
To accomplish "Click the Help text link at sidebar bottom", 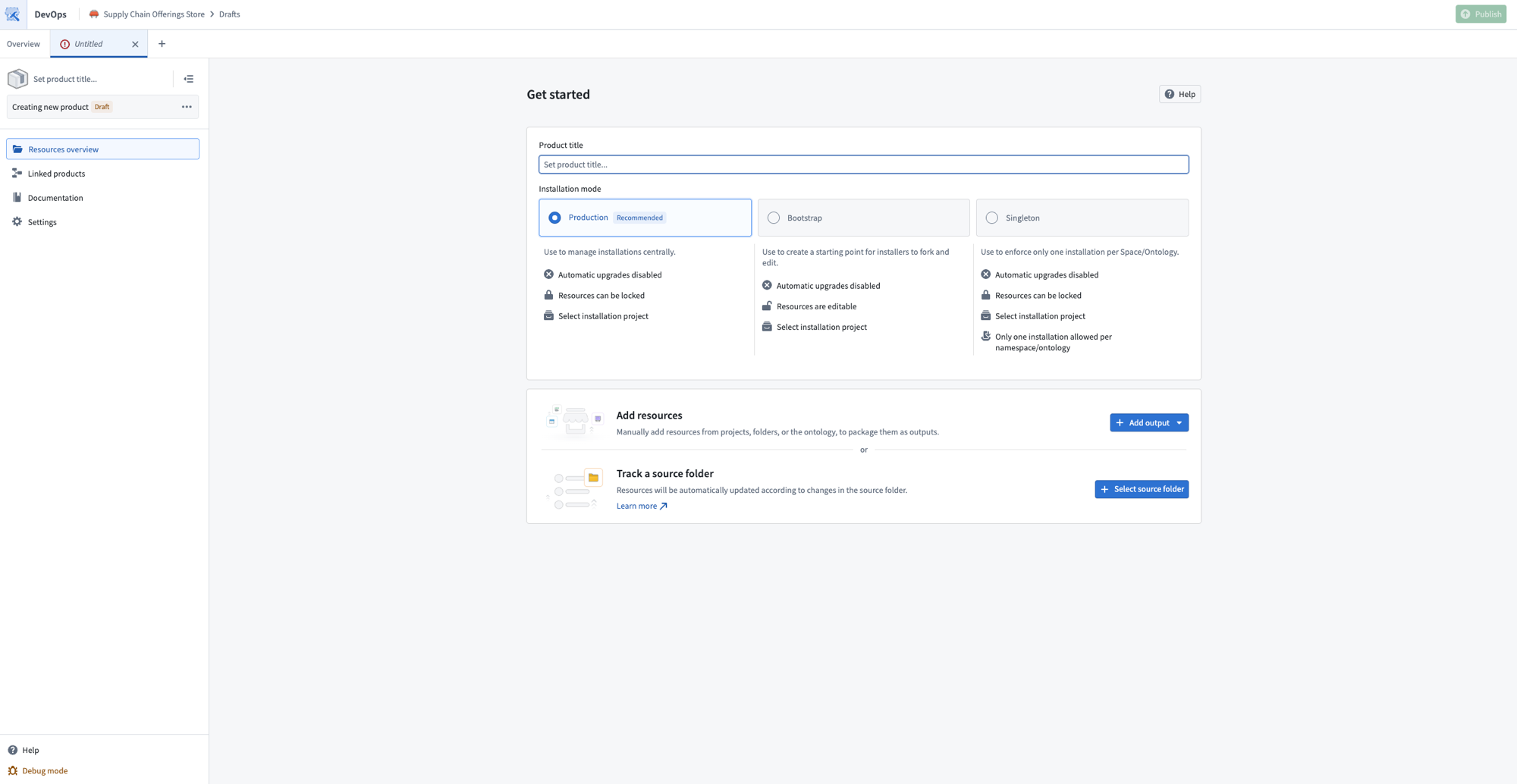I will [30, 750].
